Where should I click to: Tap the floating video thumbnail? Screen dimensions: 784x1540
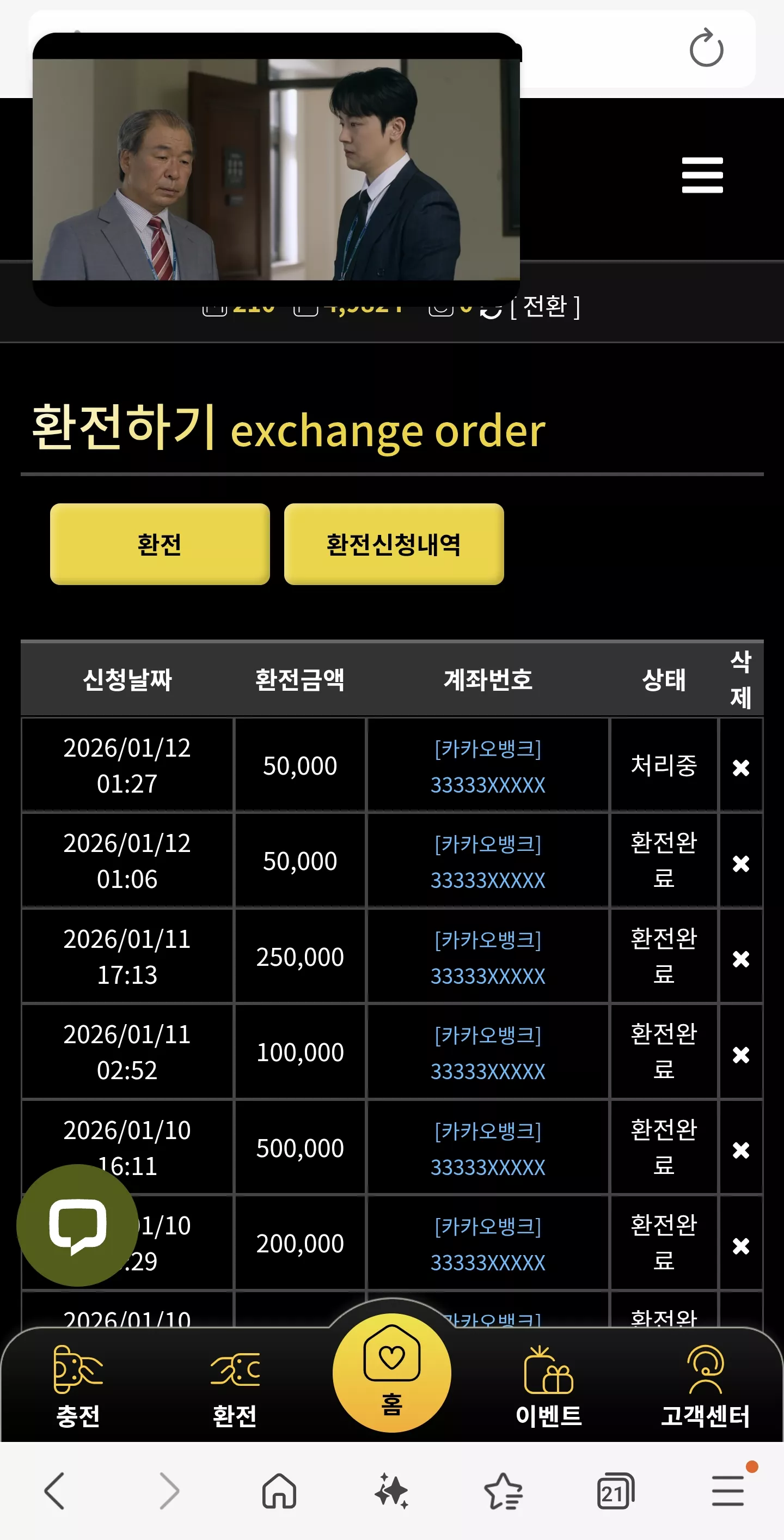276,169
